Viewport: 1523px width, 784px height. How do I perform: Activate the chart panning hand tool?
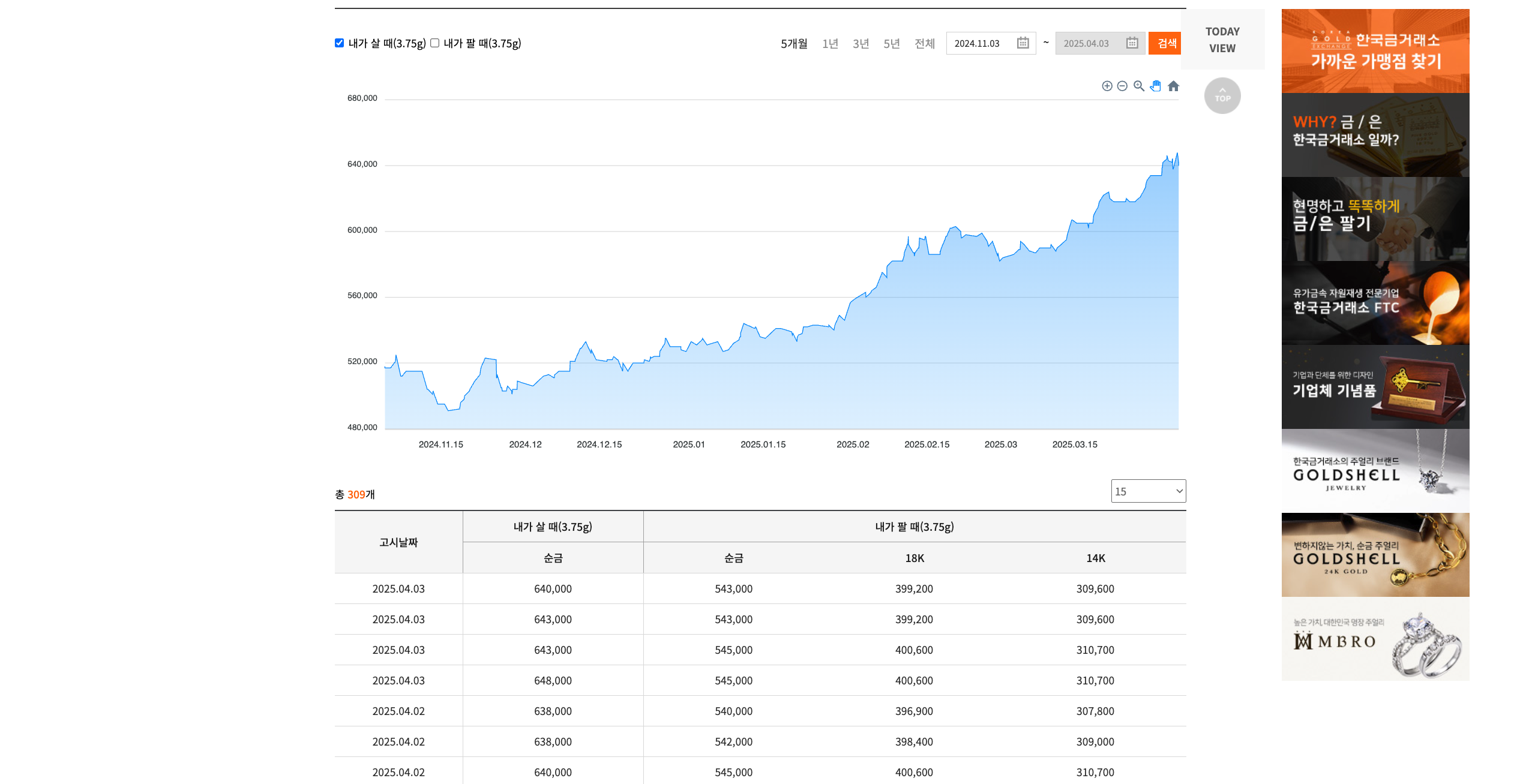1156,86
